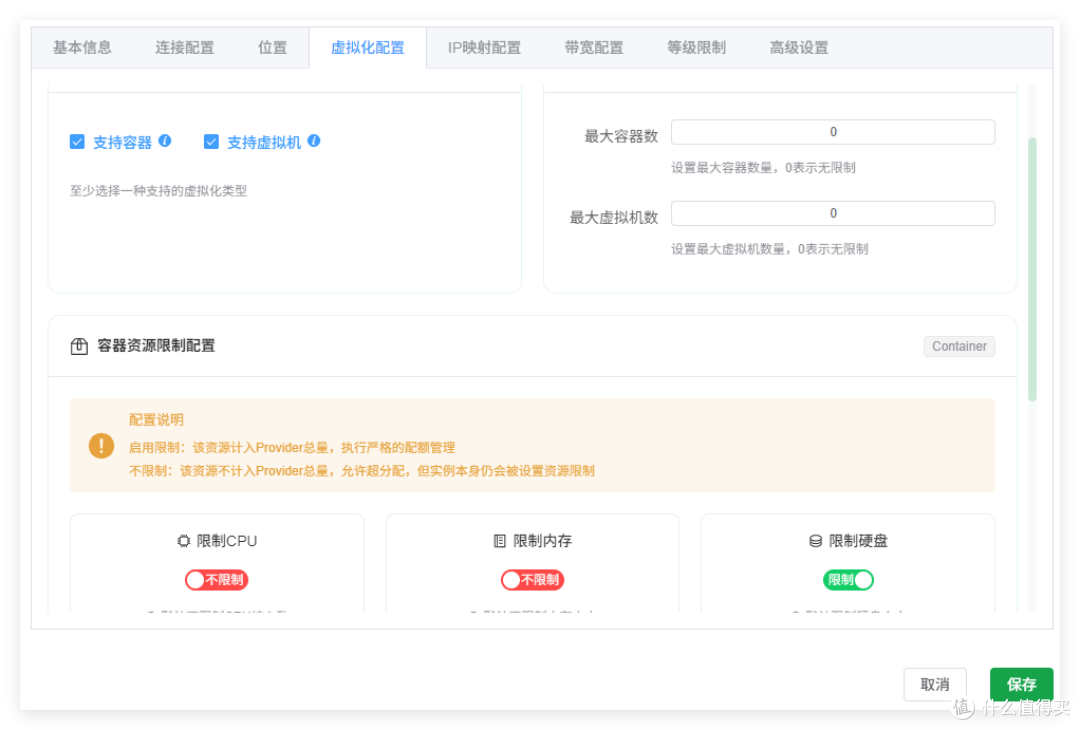Viewport: 1080px width, 730px height.
Task: Click the 配置说明 heading text
Action: point(156,420)
